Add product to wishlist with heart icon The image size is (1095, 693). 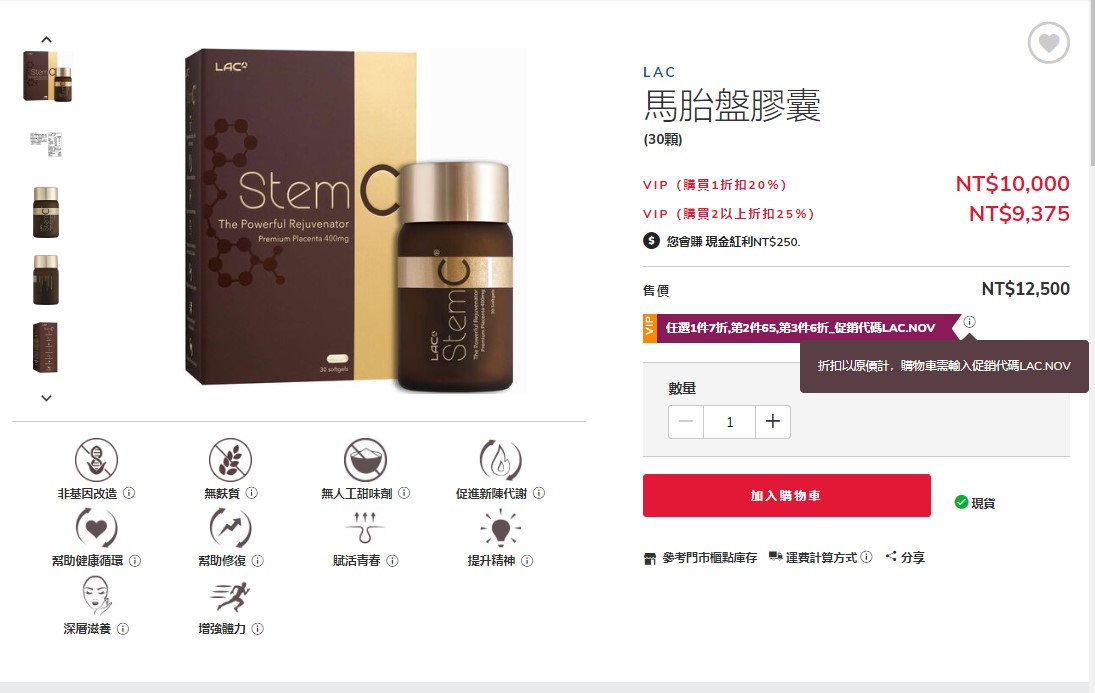click(1048, 43)
